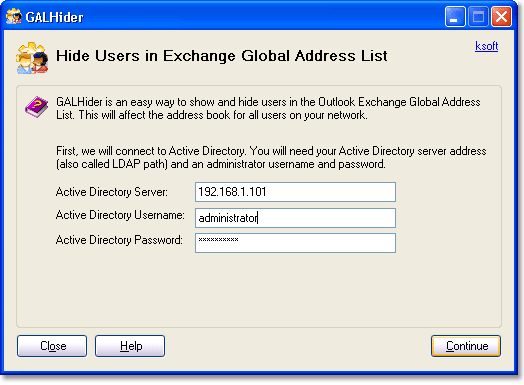The image size is (524, 385).
Task: Open the ksoft link
Action: tap(486, 46)
